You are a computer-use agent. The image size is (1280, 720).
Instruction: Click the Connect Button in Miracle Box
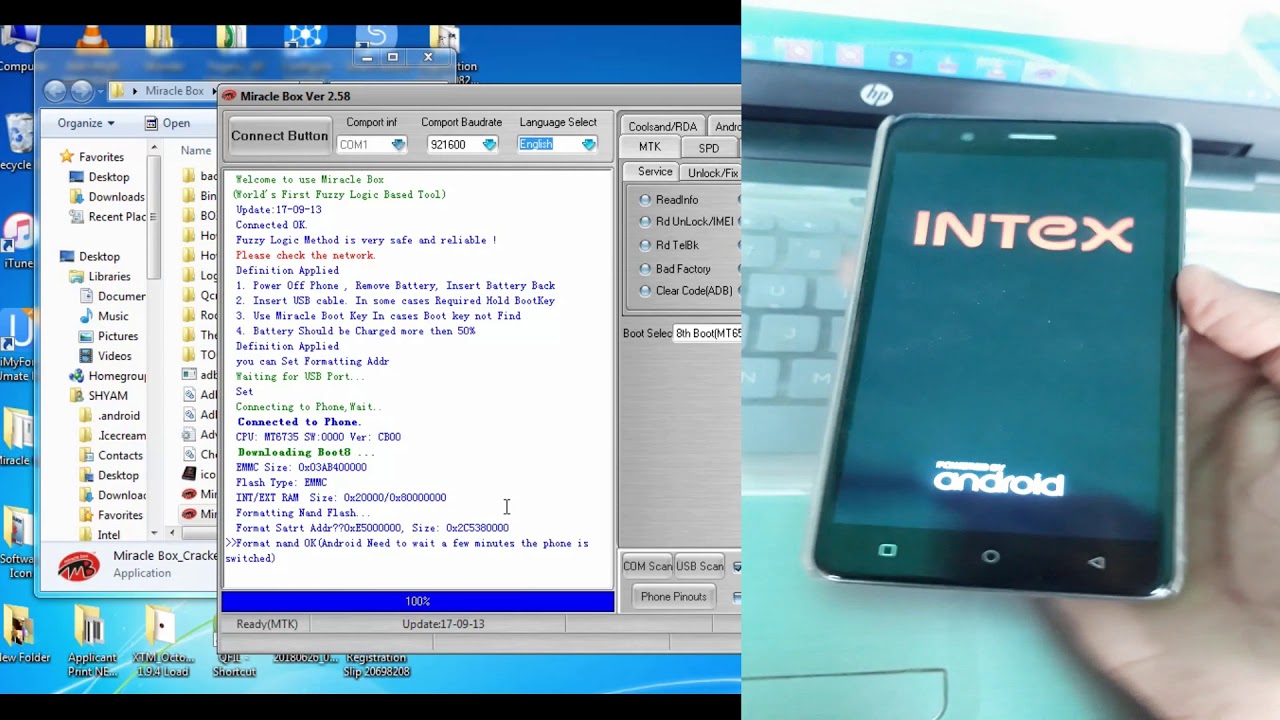279,136
